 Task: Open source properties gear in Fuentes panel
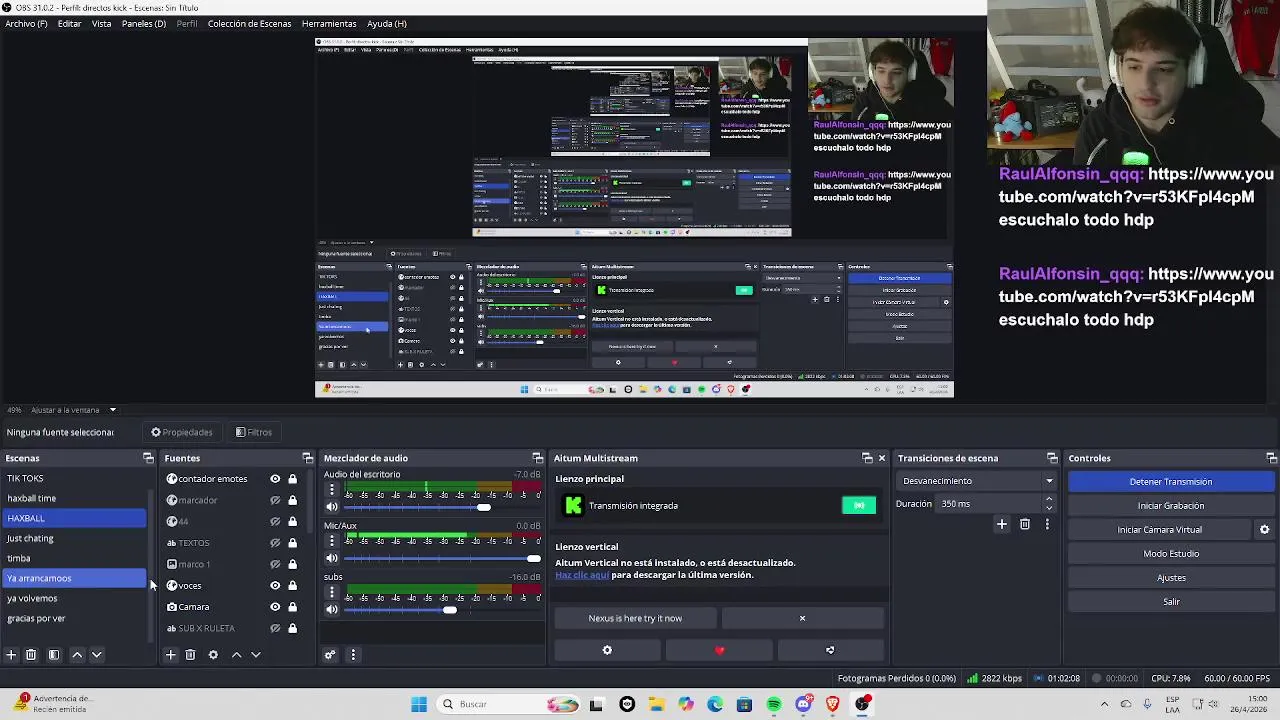(213, 655)
